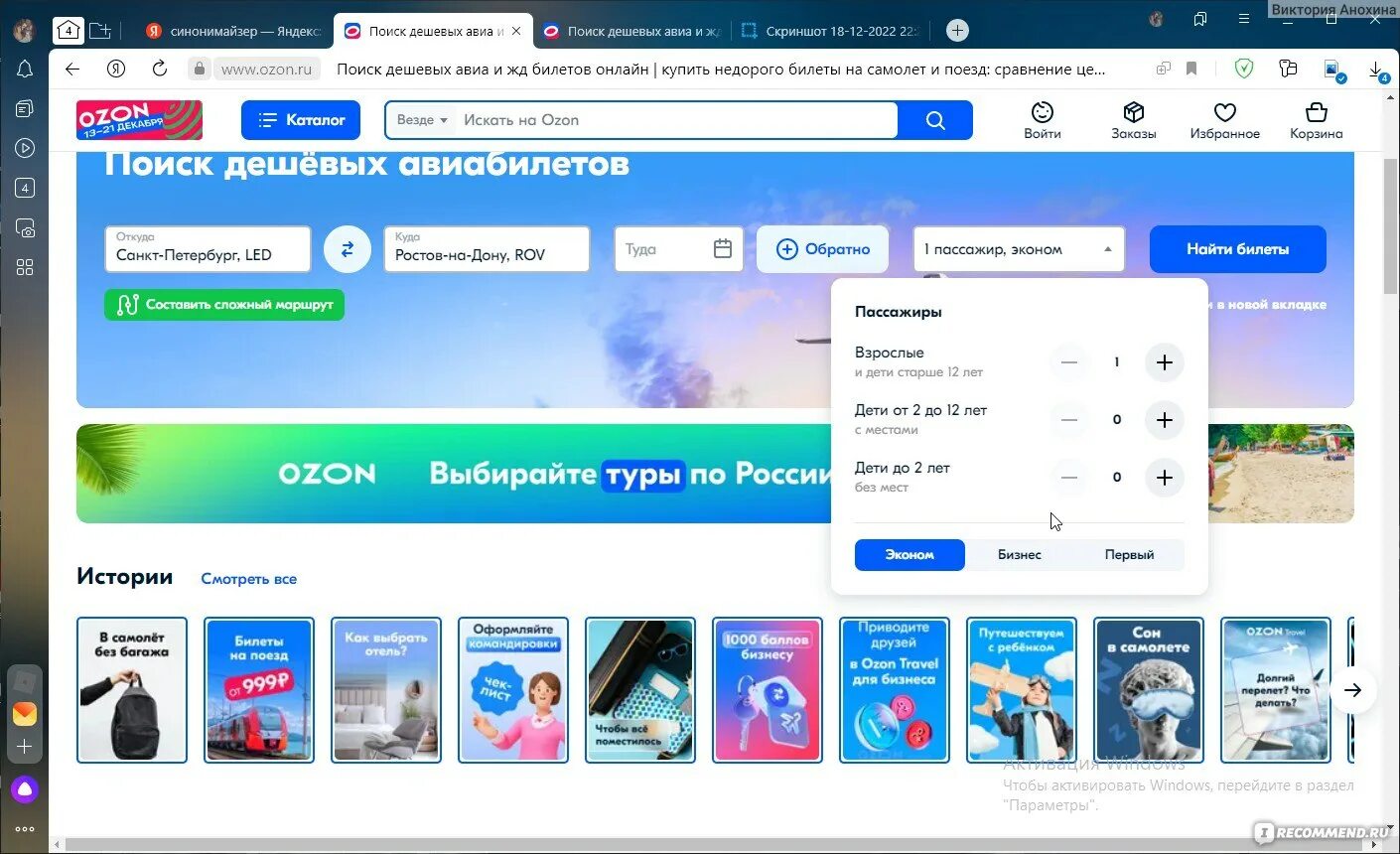Open the Сон в самолете story
The image size is (1400, 854).
(1149, 690)
